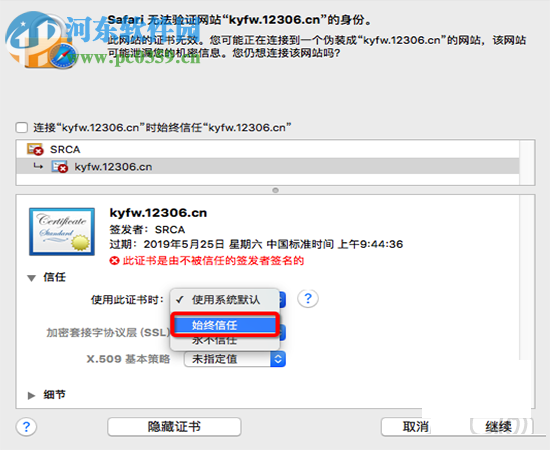Viewport: 550px width, 450px height.
Task: Click the 签发者: SRCA issuer line
Action: (x=147, y=230)
